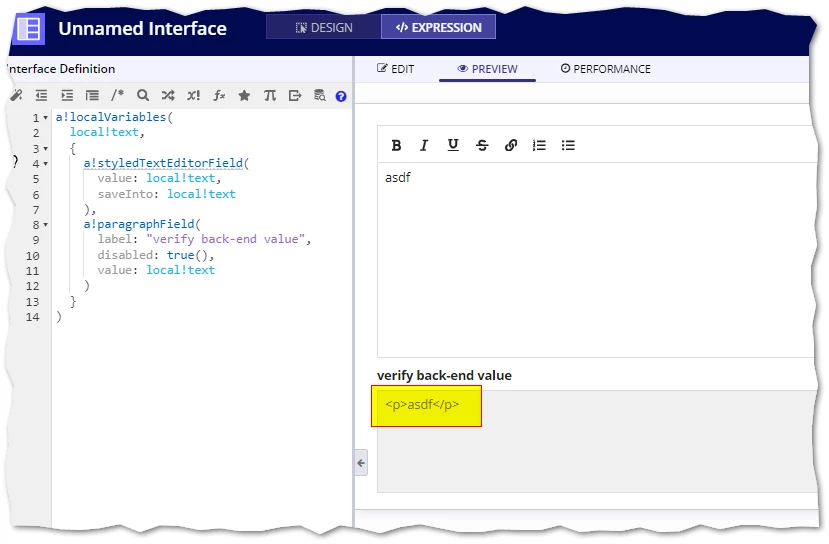Apply bold in the styled text editor
829x544 pixels.
pyautogui.click(x=396, y=145)
